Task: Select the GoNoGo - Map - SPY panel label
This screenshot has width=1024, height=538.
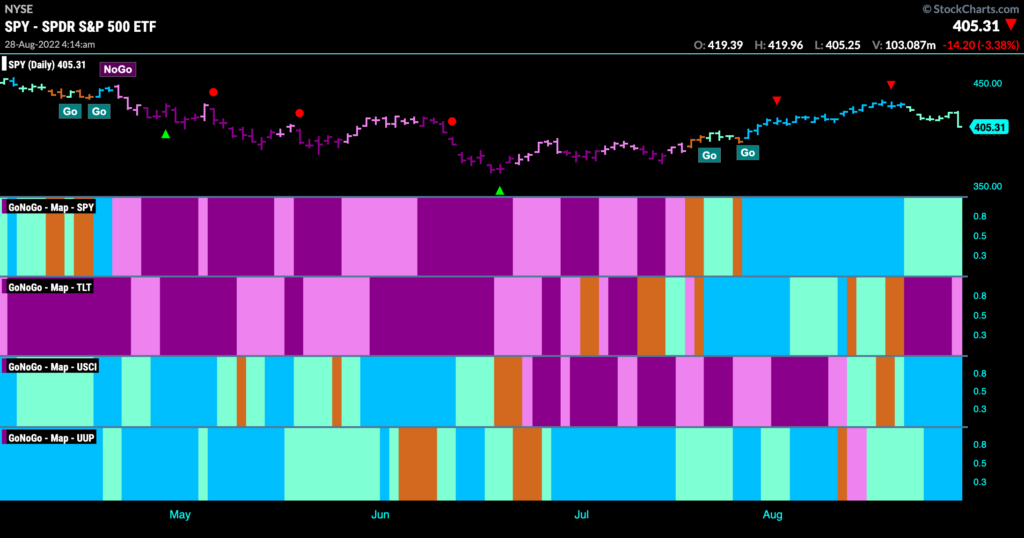Action: pos(50,207)
